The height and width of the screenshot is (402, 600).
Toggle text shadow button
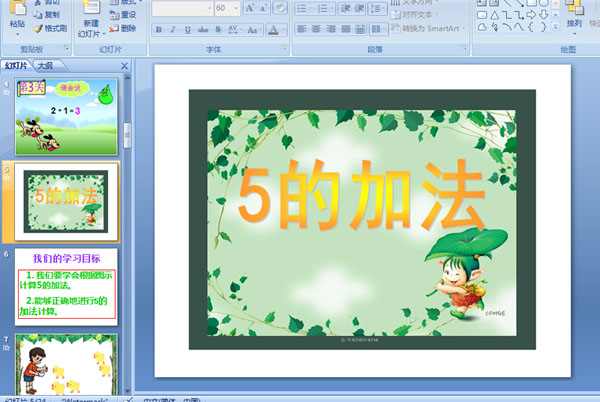pos(218,29)
